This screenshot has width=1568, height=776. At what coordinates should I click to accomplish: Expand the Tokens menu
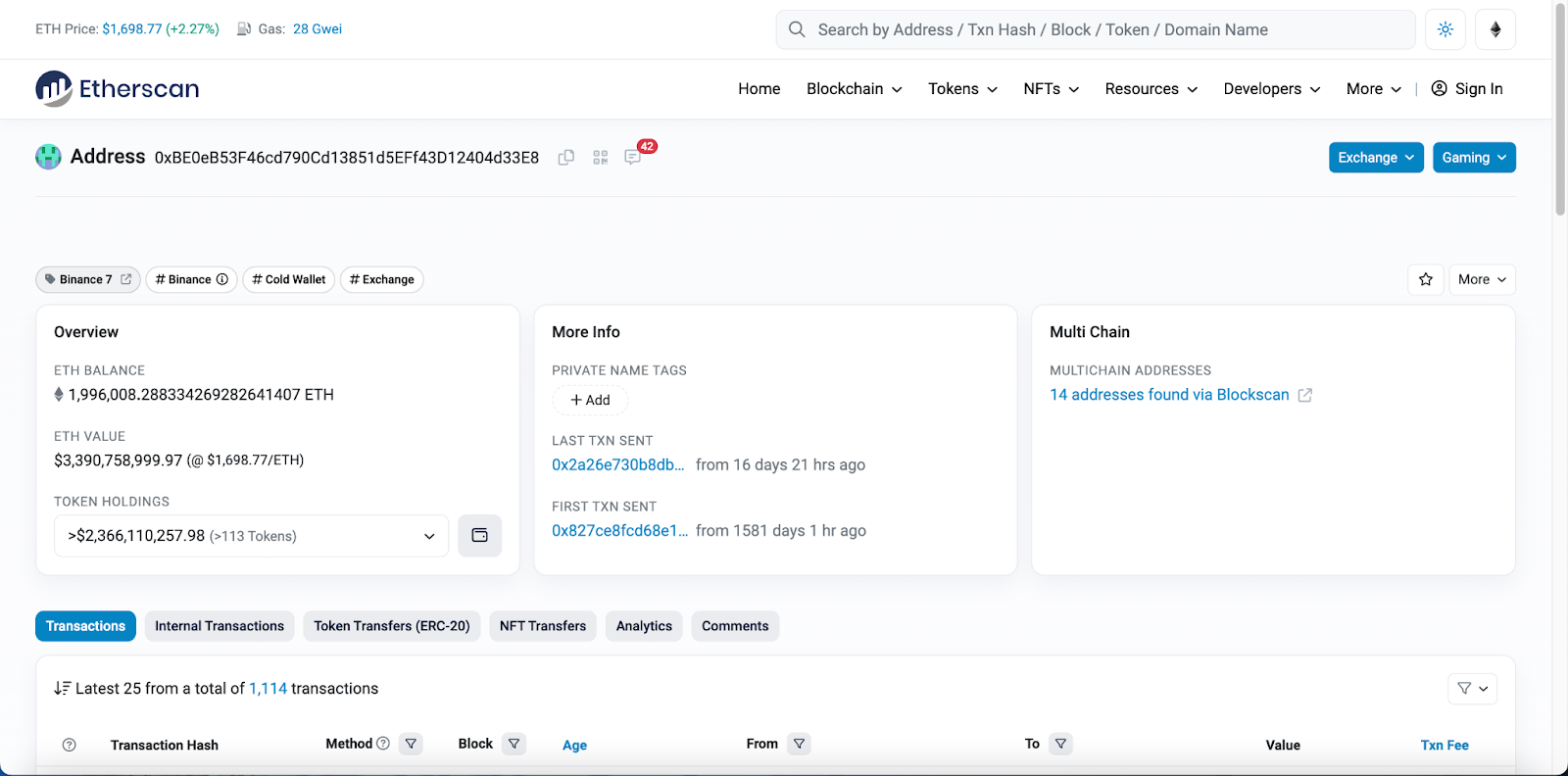[963, 89]
